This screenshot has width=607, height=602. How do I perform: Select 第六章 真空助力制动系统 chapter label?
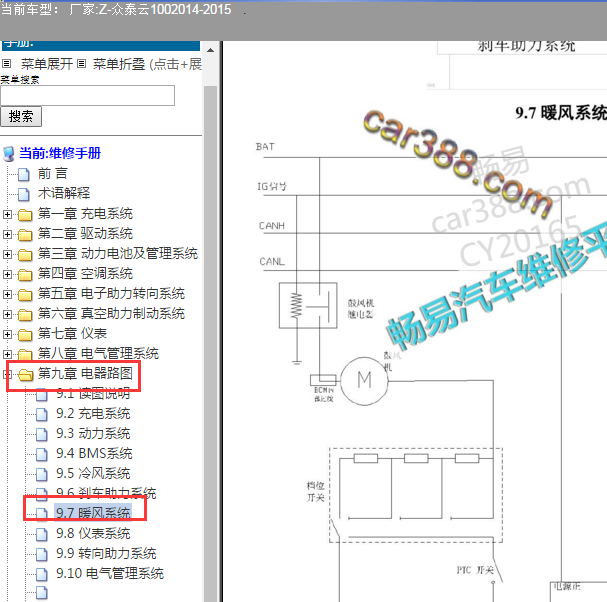tap(111, 314)
